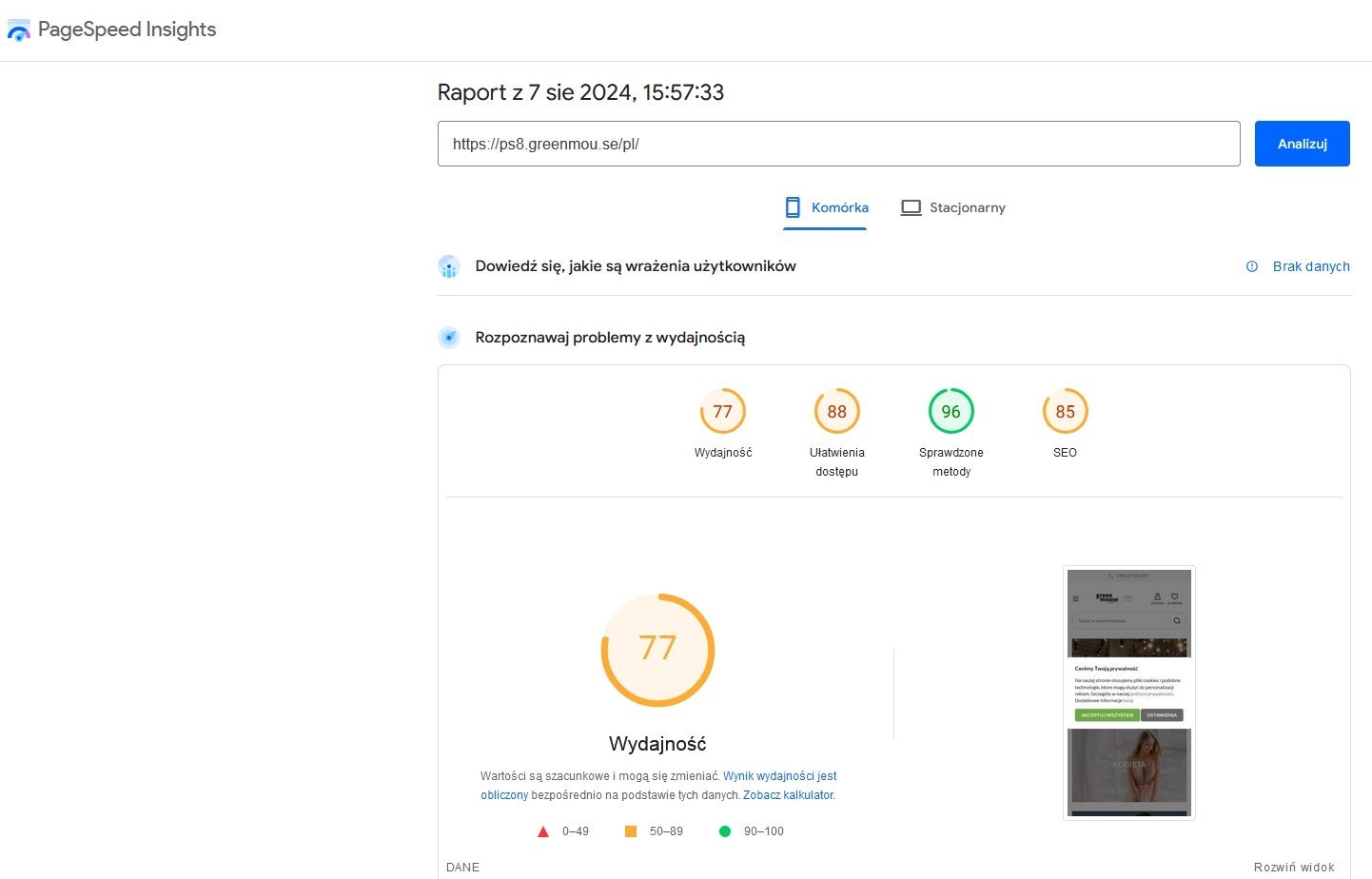This screenshot has width=1372, height=879.
Task: Click the large 'Wydajność' title under the gauge
Action: click(657, 744)
